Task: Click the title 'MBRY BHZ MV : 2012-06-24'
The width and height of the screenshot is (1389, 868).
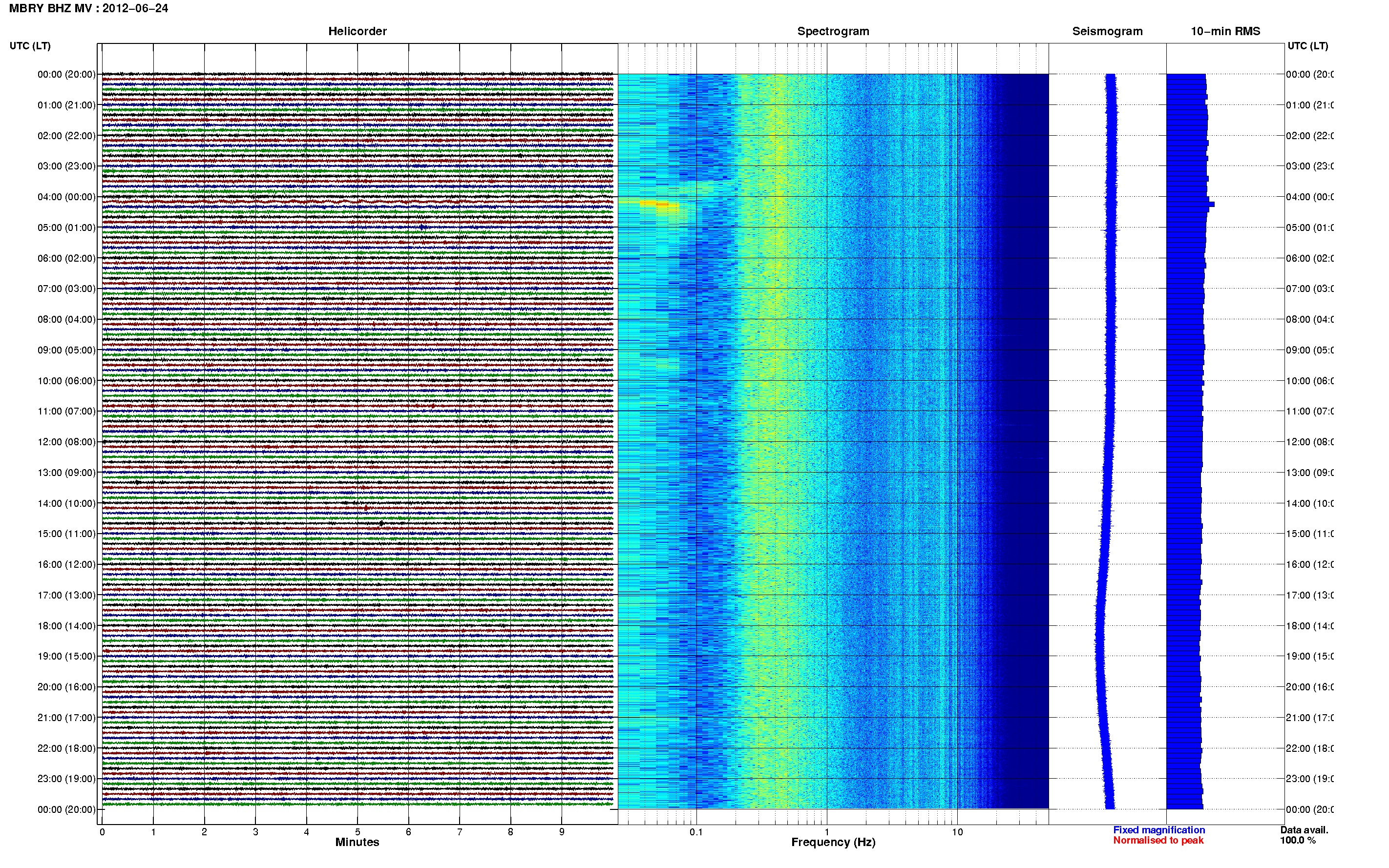Action: click(88, 9)
